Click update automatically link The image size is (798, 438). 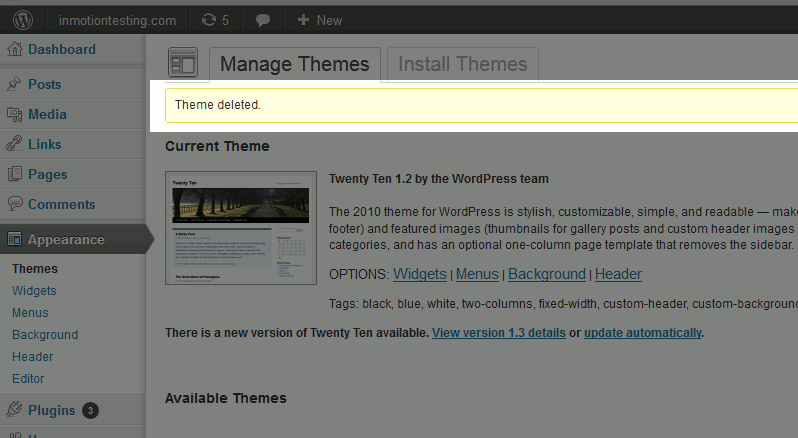pos(642,333)
